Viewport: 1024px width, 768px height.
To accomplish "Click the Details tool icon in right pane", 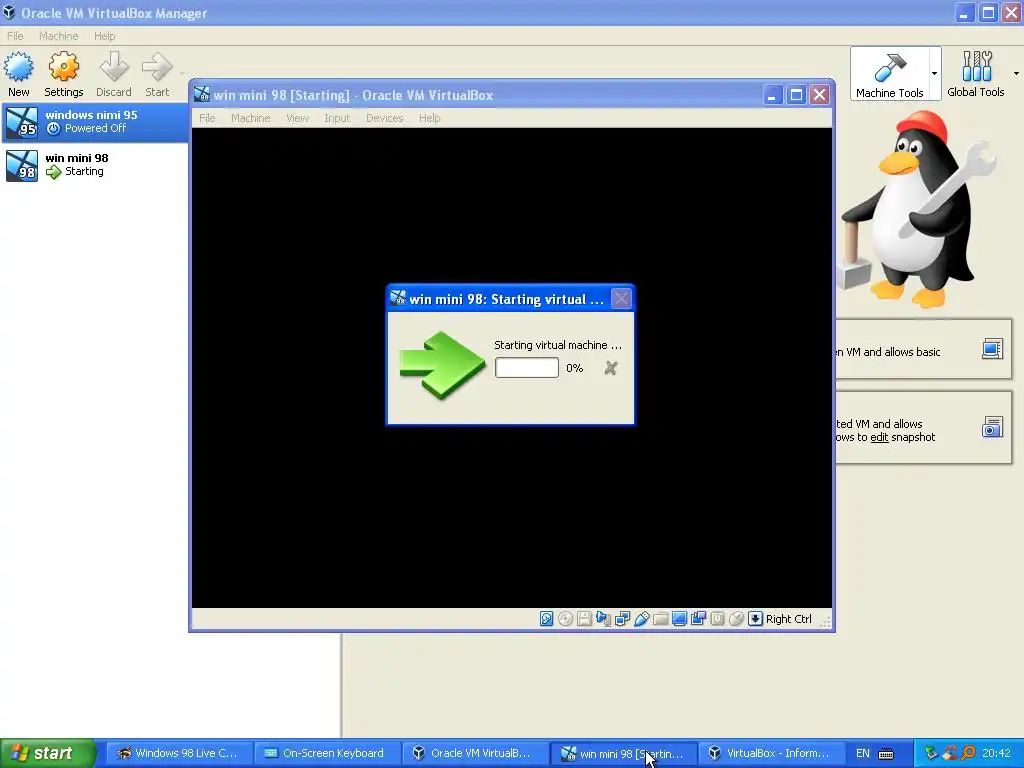I will (x=992, y=349).
